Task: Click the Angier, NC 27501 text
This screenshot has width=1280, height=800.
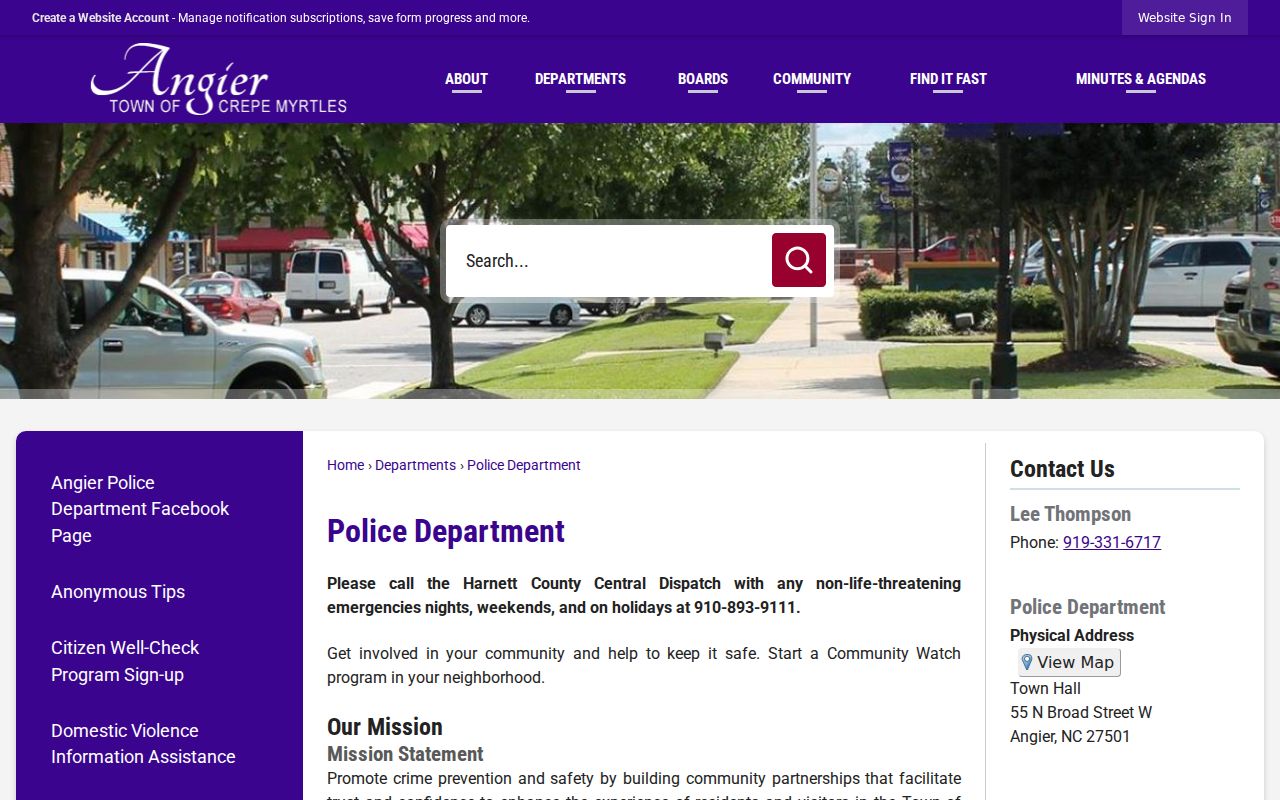Action: click(1070, 736)
